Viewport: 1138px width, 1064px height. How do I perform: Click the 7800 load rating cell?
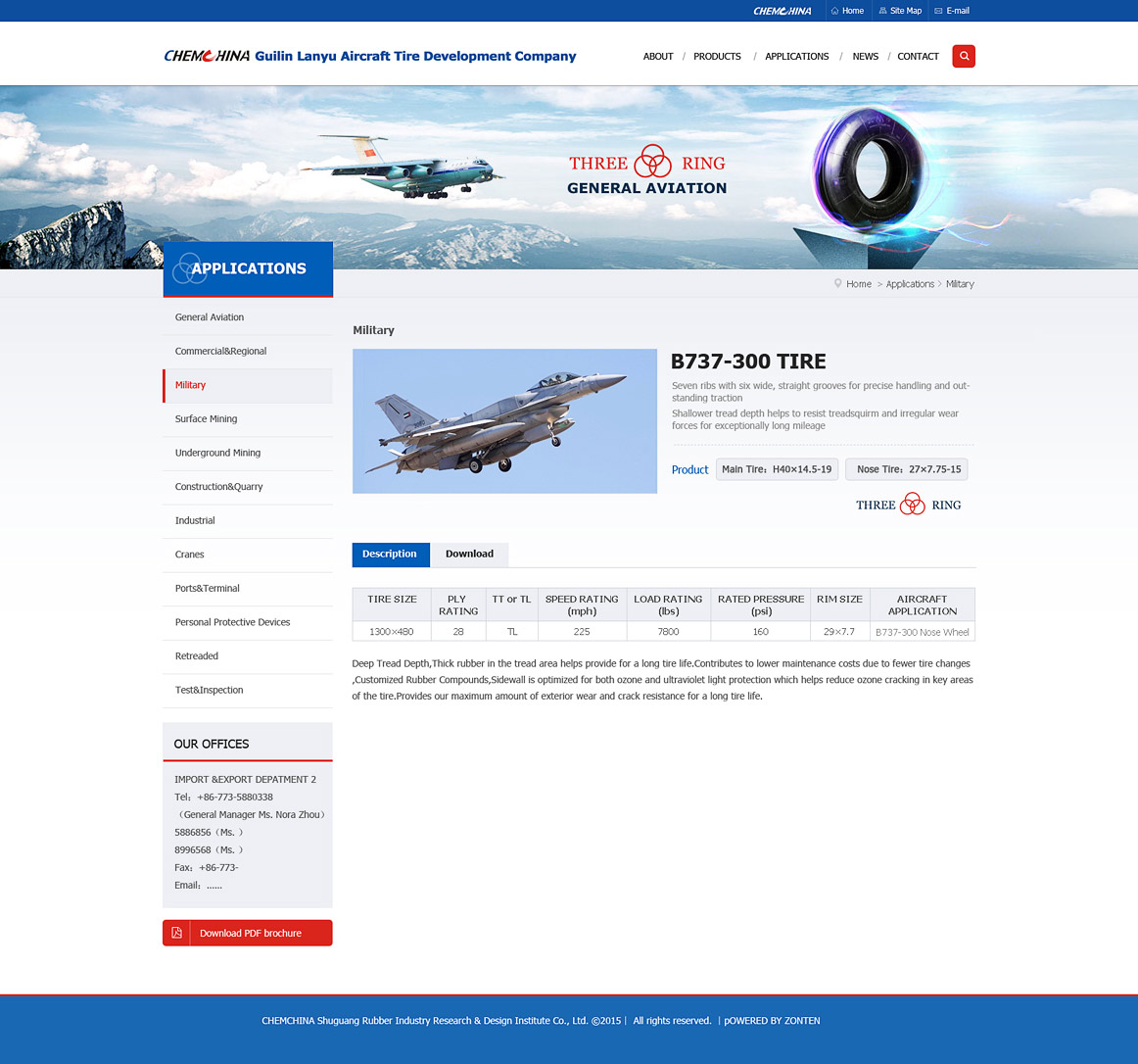click(669, 632)
